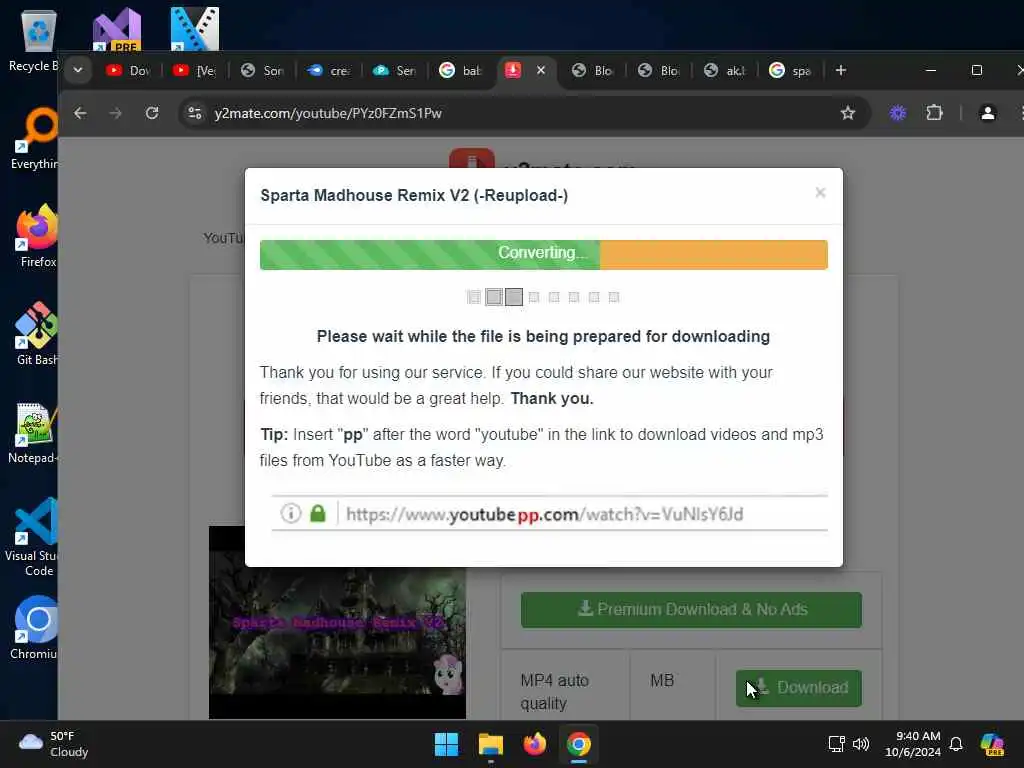Open Chromium desktop shortcut

(36, 628)
